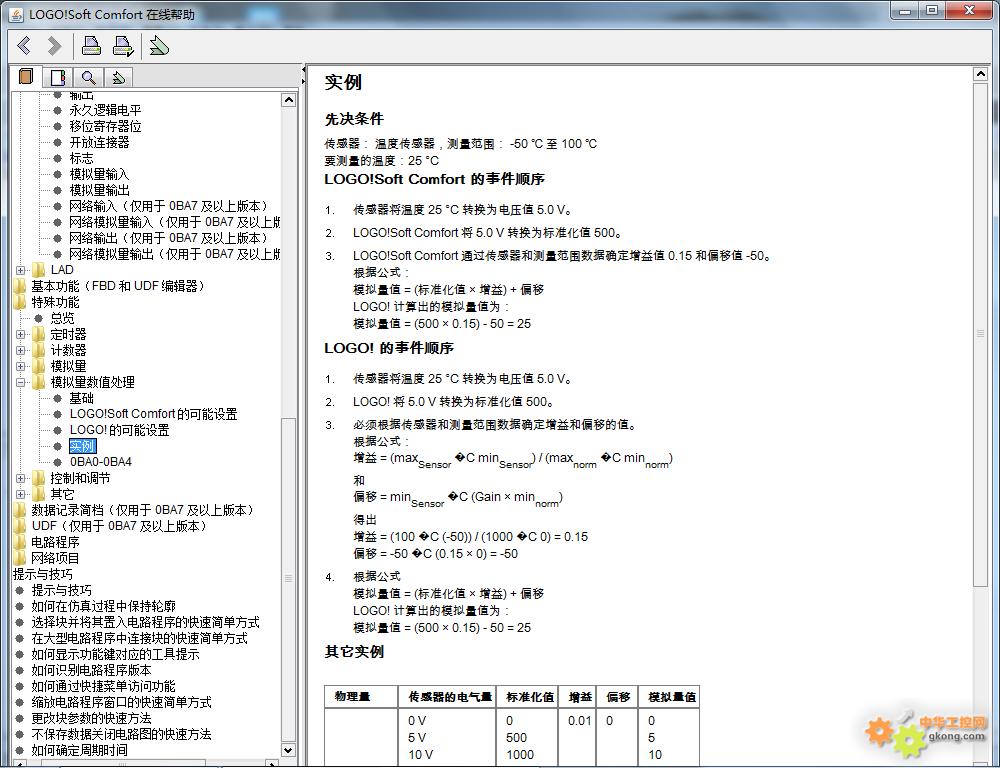Expand the 计数器 folder
This screenshot has height=768, width=1000.
[x=20, y=350]
